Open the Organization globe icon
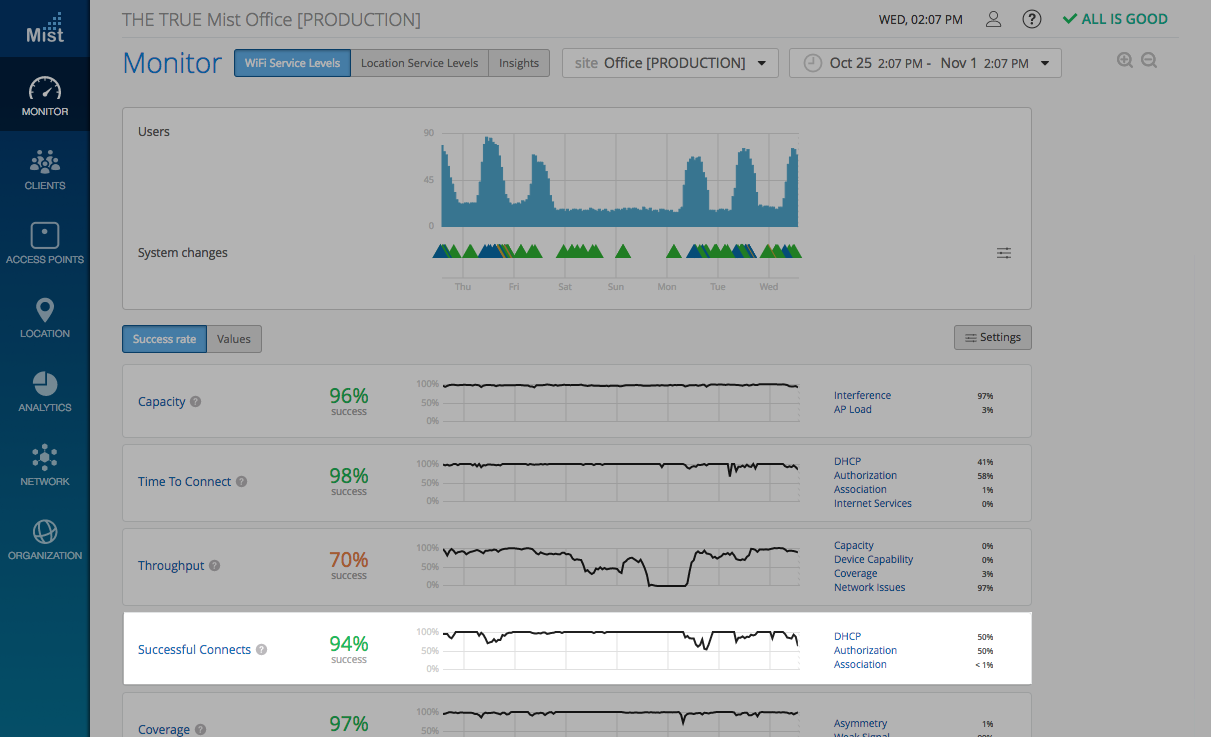Screen dimensions: 1211x737 click(x=45, y=540)
